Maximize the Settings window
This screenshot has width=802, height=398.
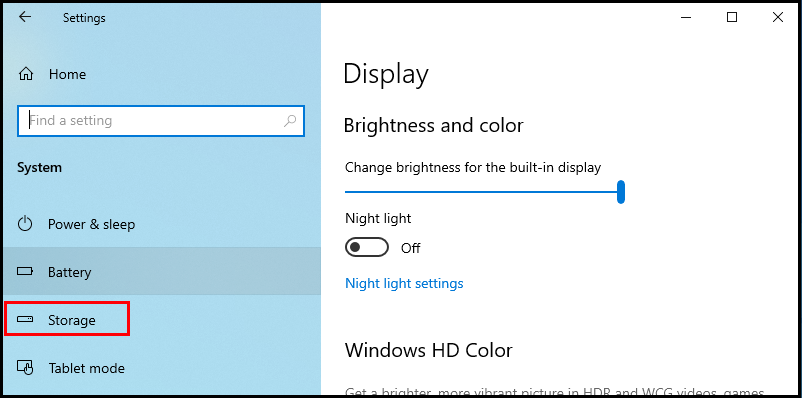click(x=732, y=17)
